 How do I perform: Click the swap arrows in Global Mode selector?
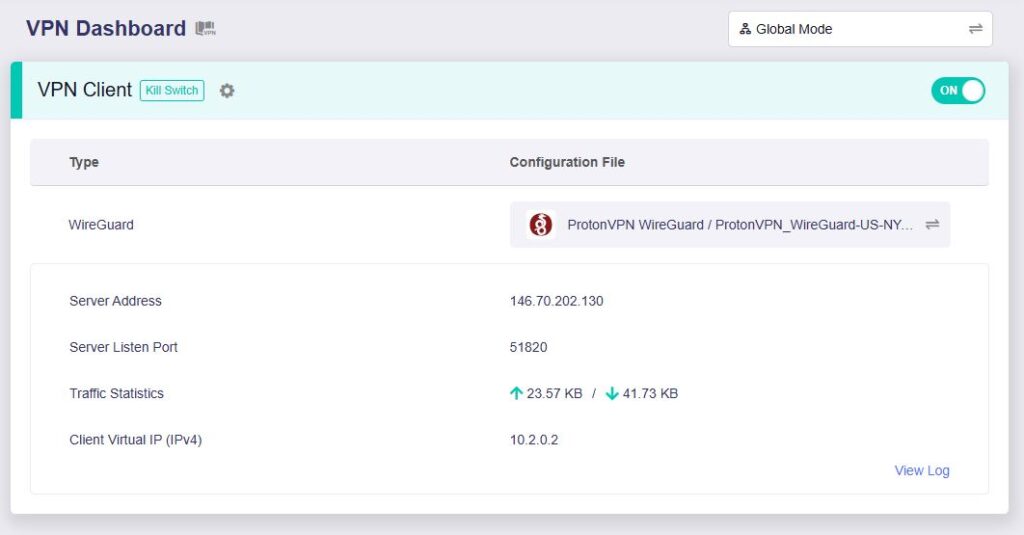(975, 29)
